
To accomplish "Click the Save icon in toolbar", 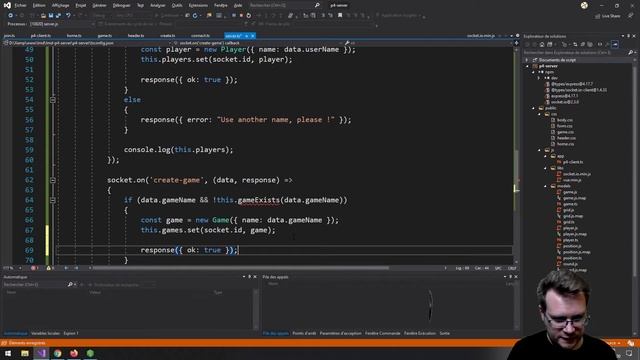I will (x=51, y=16).
